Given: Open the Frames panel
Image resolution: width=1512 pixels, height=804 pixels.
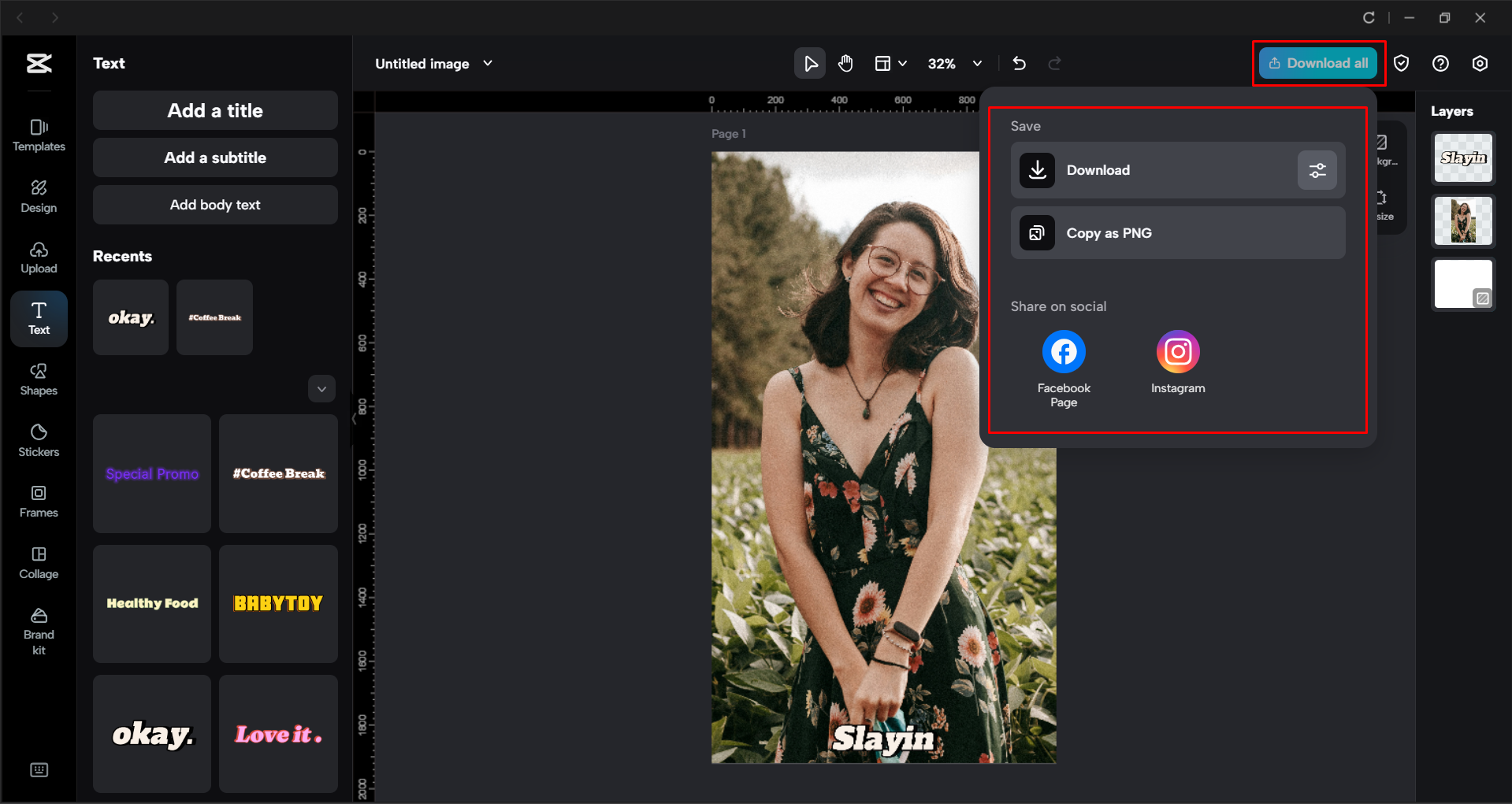Looking at the screenshot, I should click(x=39, y=501).
